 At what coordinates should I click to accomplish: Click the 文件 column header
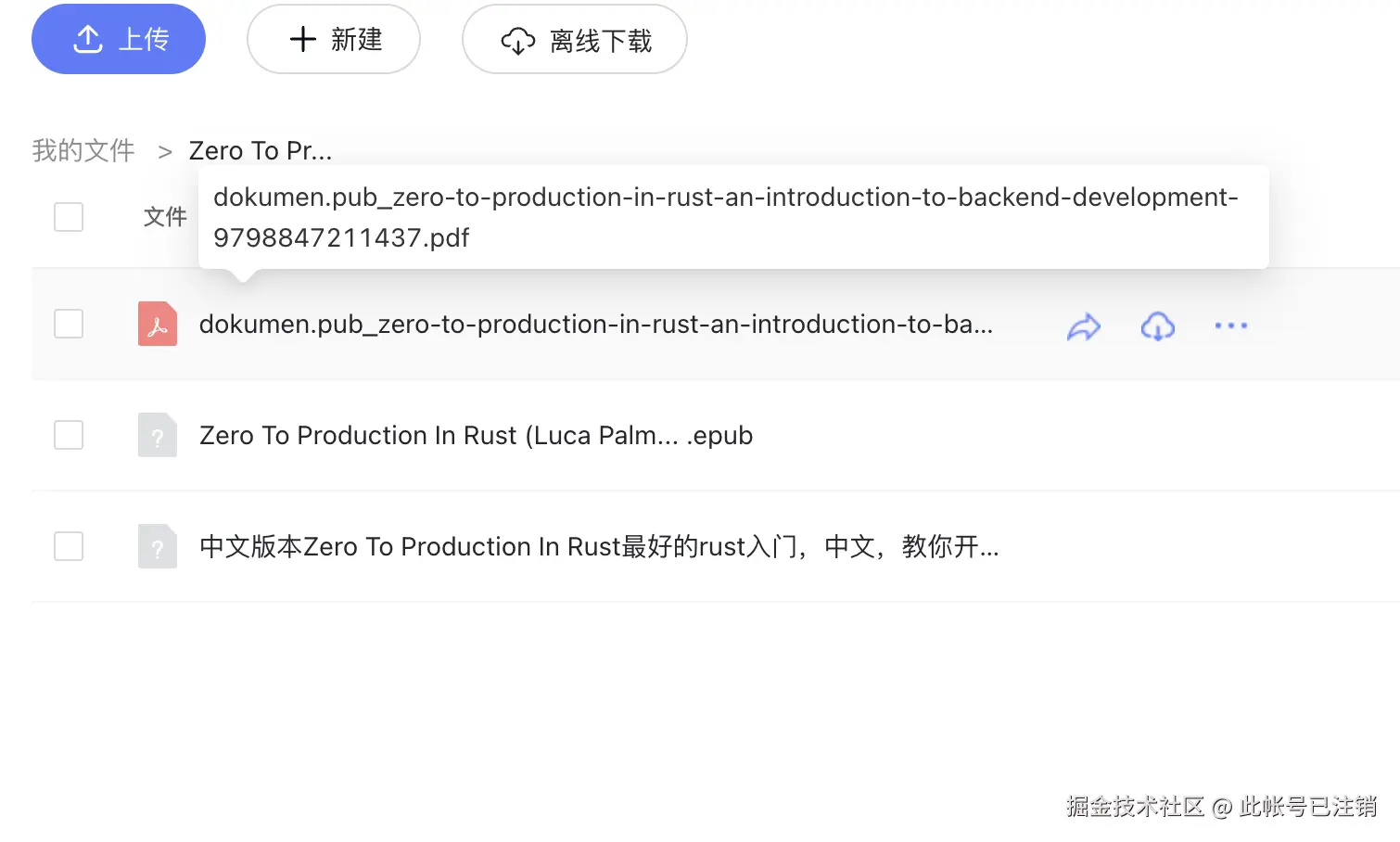click(x=165, y=217)
